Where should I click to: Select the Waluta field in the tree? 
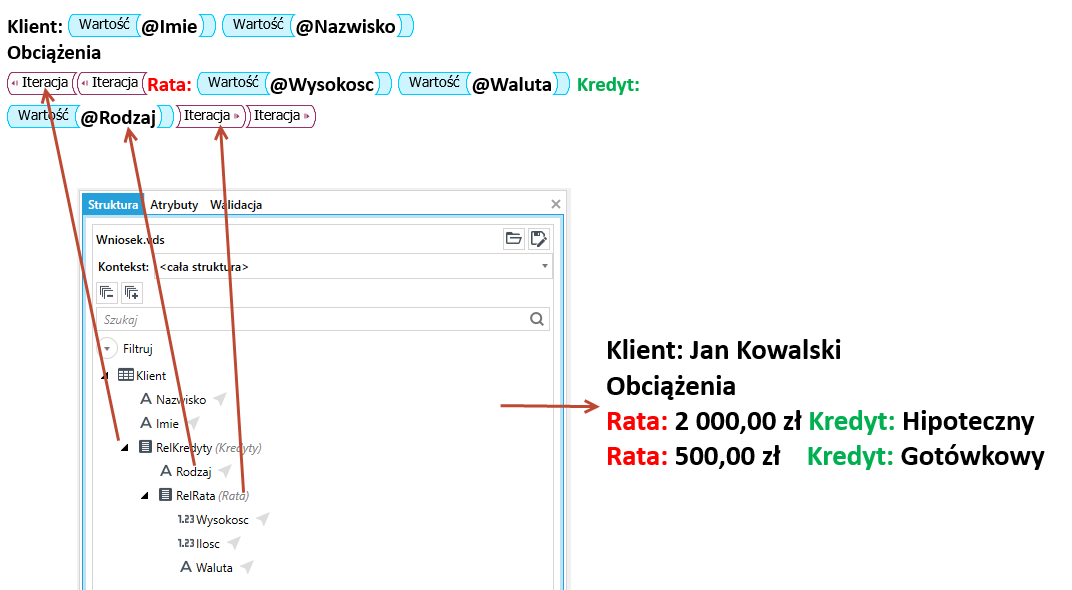(214, 567)
